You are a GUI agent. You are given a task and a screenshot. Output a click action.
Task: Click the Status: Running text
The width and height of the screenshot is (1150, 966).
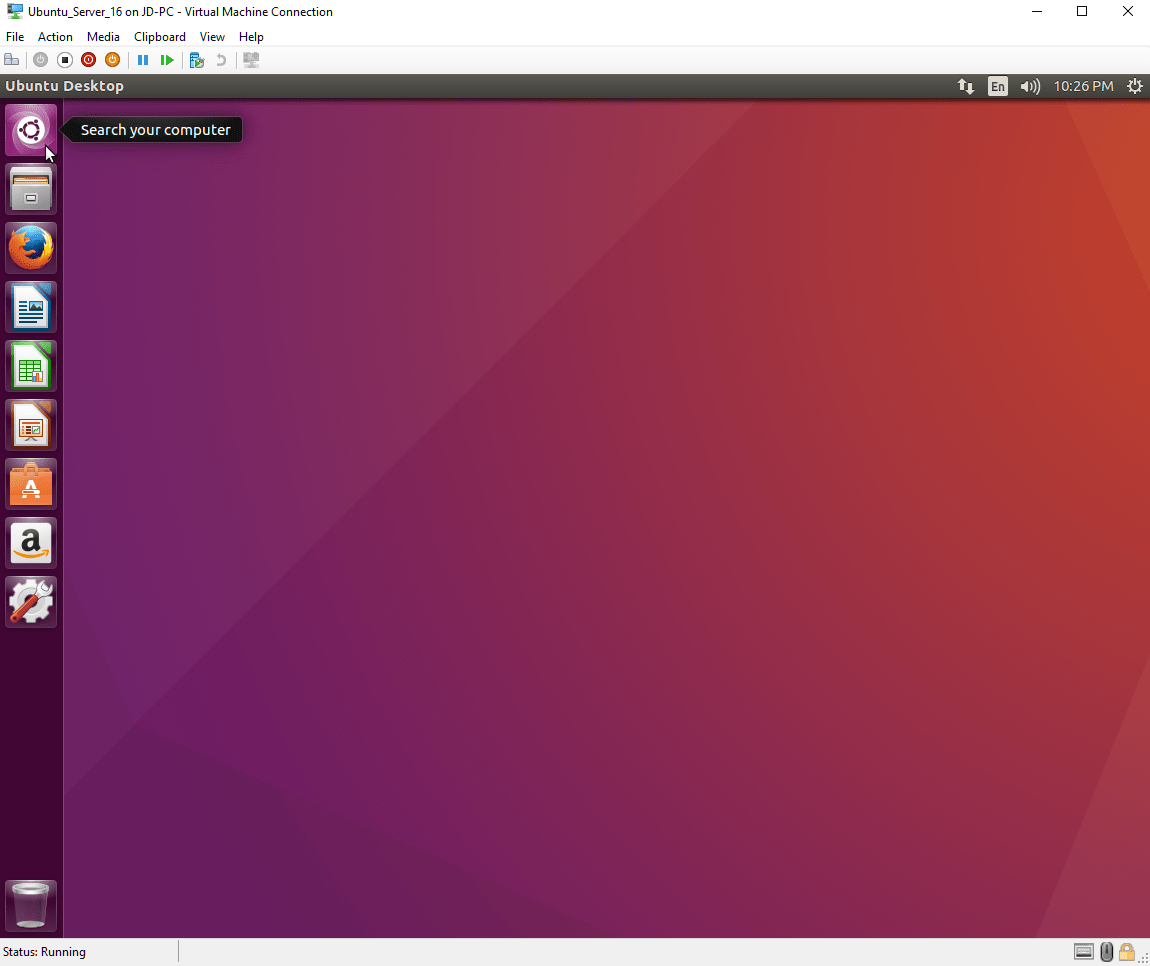pyautogui.click(x=44, y=952)
